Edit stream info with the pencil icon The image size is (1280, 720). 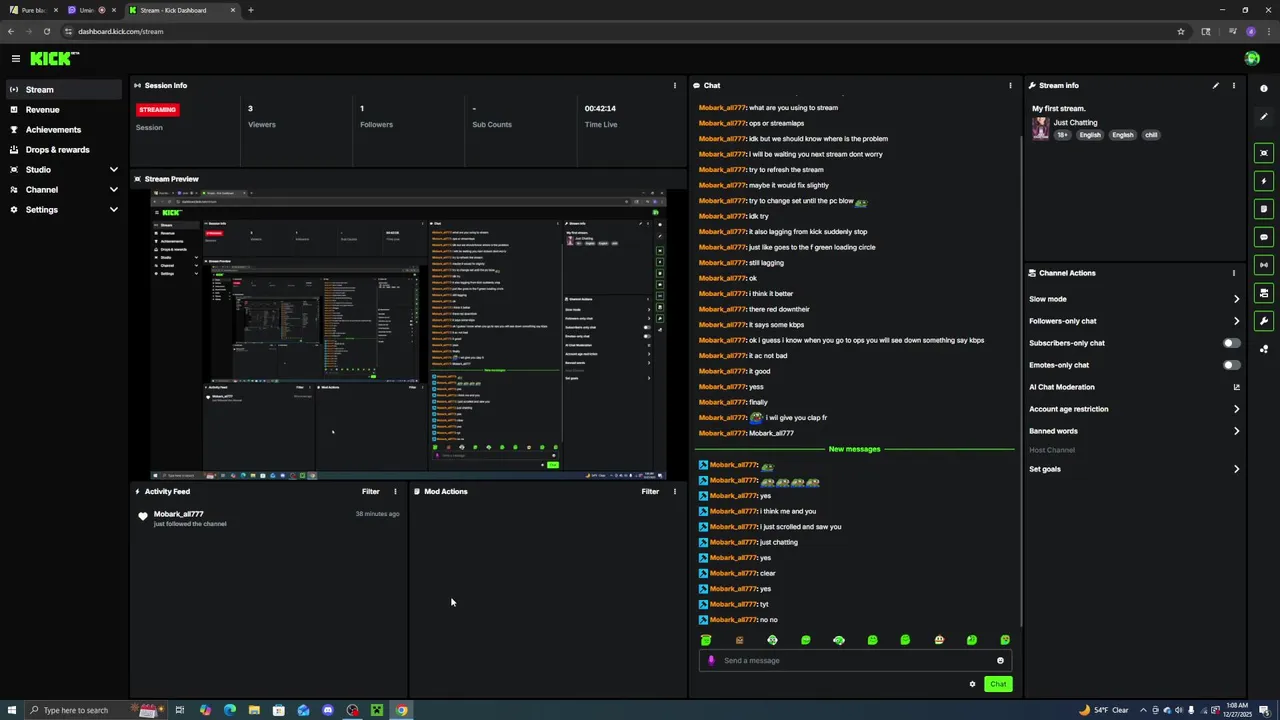1216,86
